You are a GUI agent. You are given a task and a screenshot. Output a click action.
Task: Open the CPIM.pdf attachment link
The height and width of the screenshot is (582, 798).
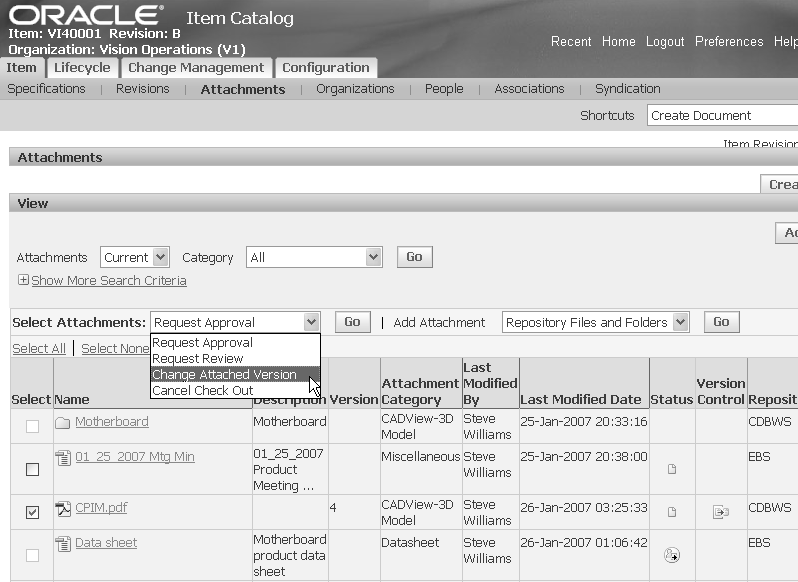(101, 508)
